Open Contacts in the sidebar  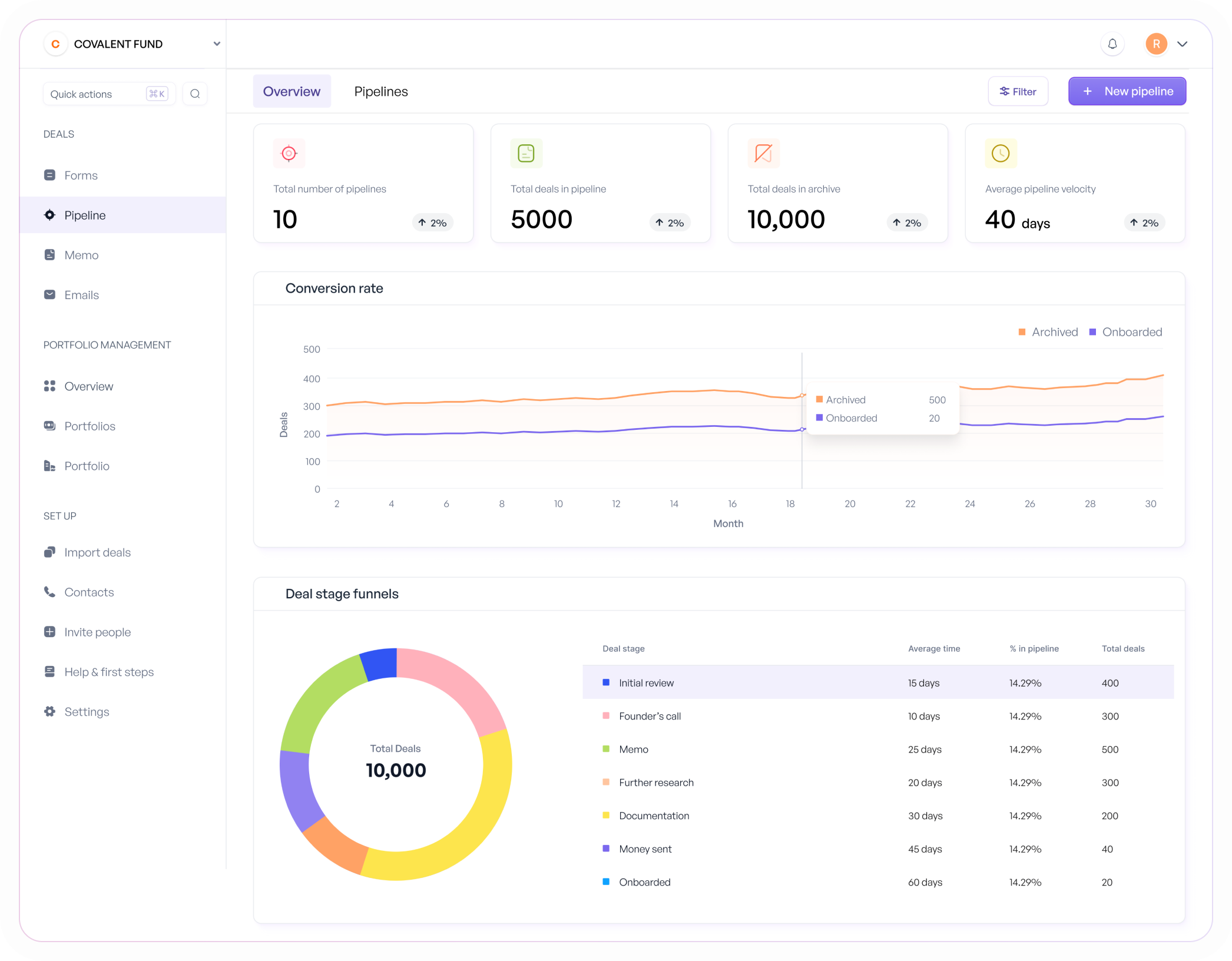(x=122, y=592)
